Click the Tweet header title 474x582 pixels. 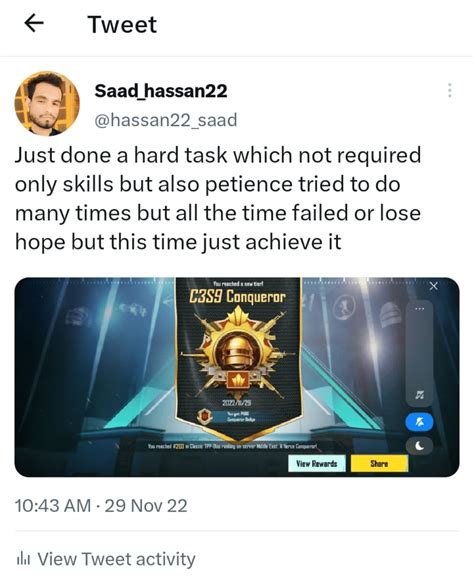click(122, 24)
